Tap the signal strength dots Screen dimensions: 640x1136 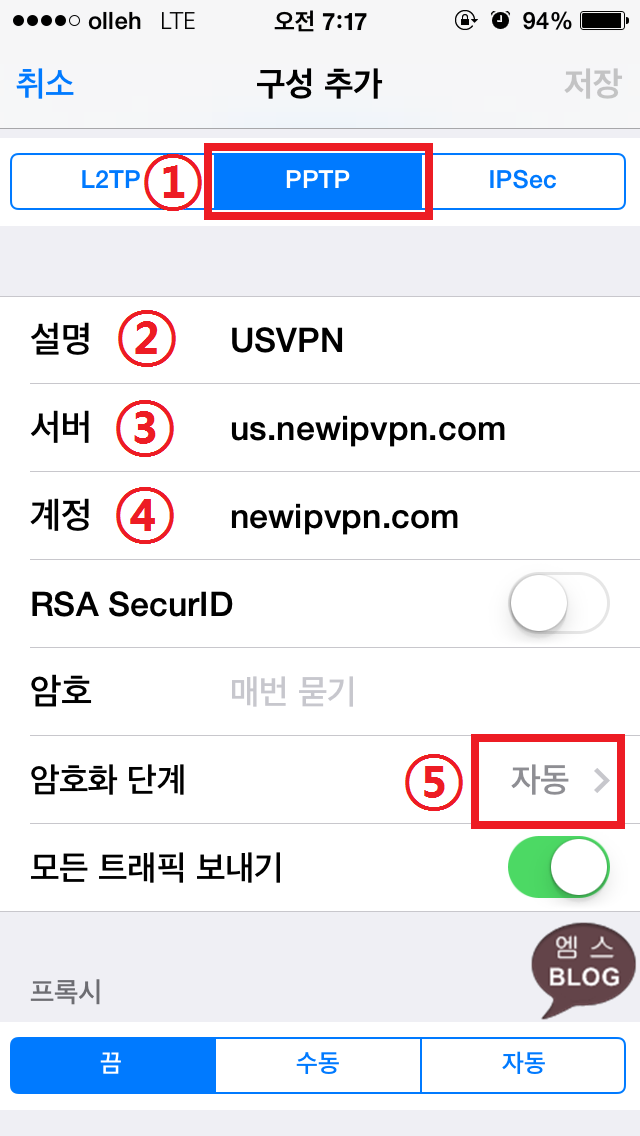pyautogui.click(x=47, y=21)
